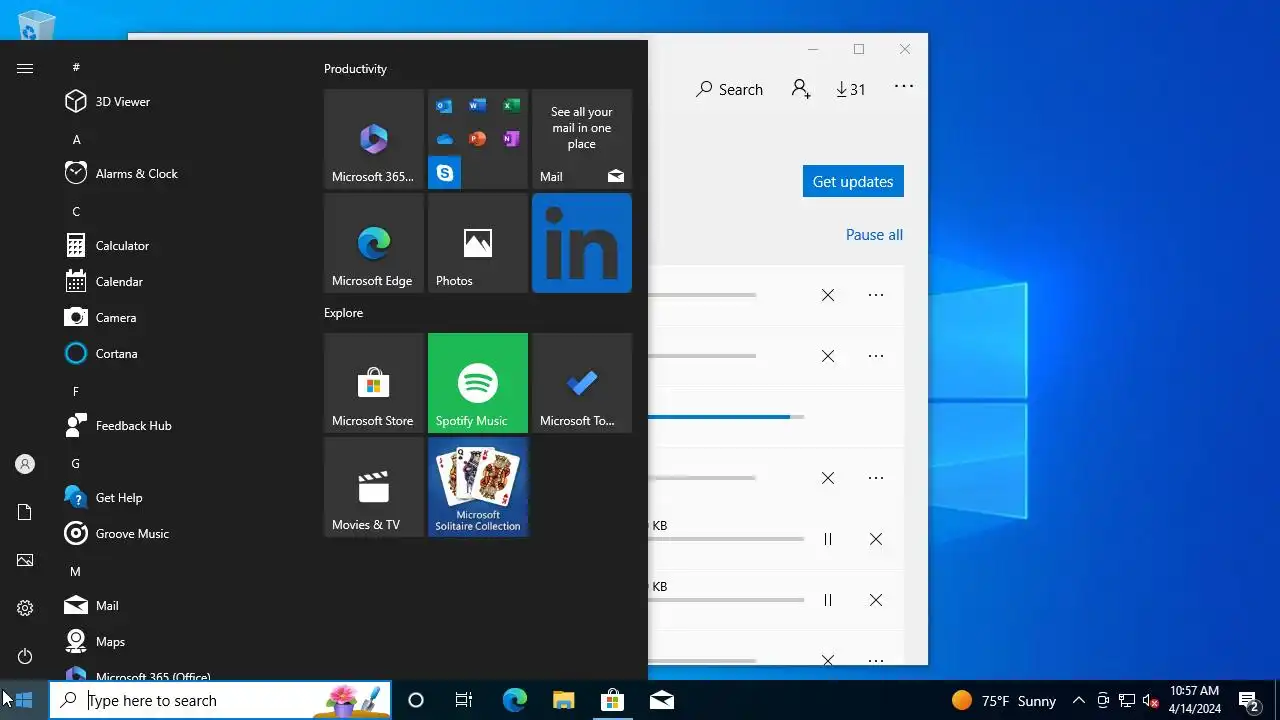Open the volume control in system tray
Image resolution: width=1280 pixels, height=720 pixels.
pos(1151,700)
